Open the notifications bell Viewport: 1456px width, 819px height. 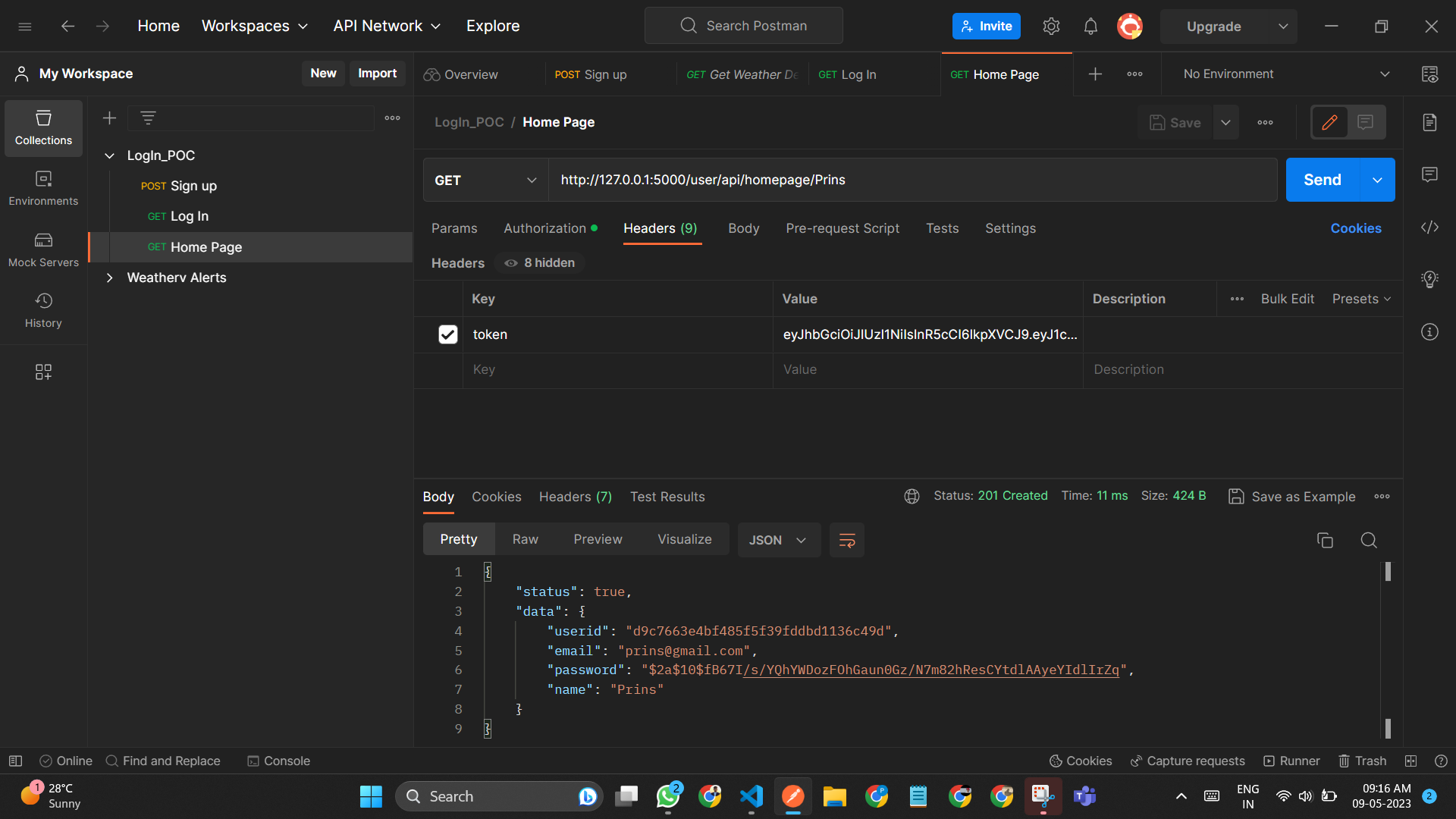(1090, 27)
